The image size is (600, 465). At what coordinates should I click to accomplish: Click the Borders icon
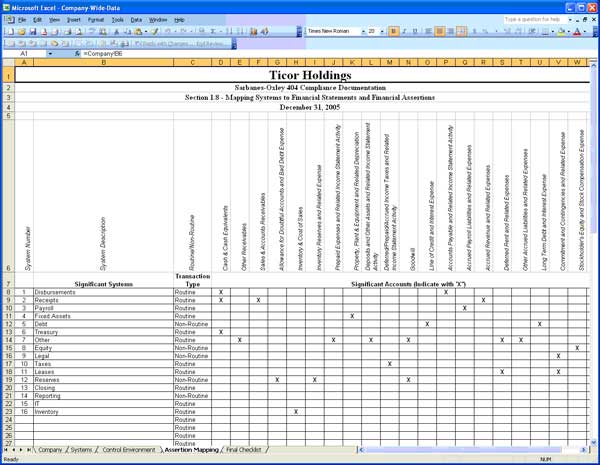click(545, 31)
